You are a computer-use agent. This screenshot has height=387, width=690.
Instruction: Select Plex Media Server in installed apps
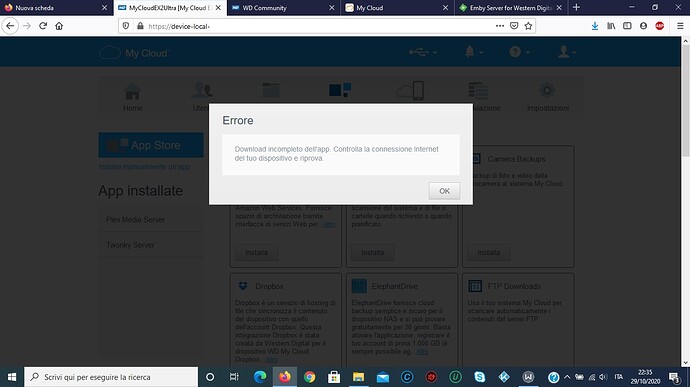coord(136,219)
